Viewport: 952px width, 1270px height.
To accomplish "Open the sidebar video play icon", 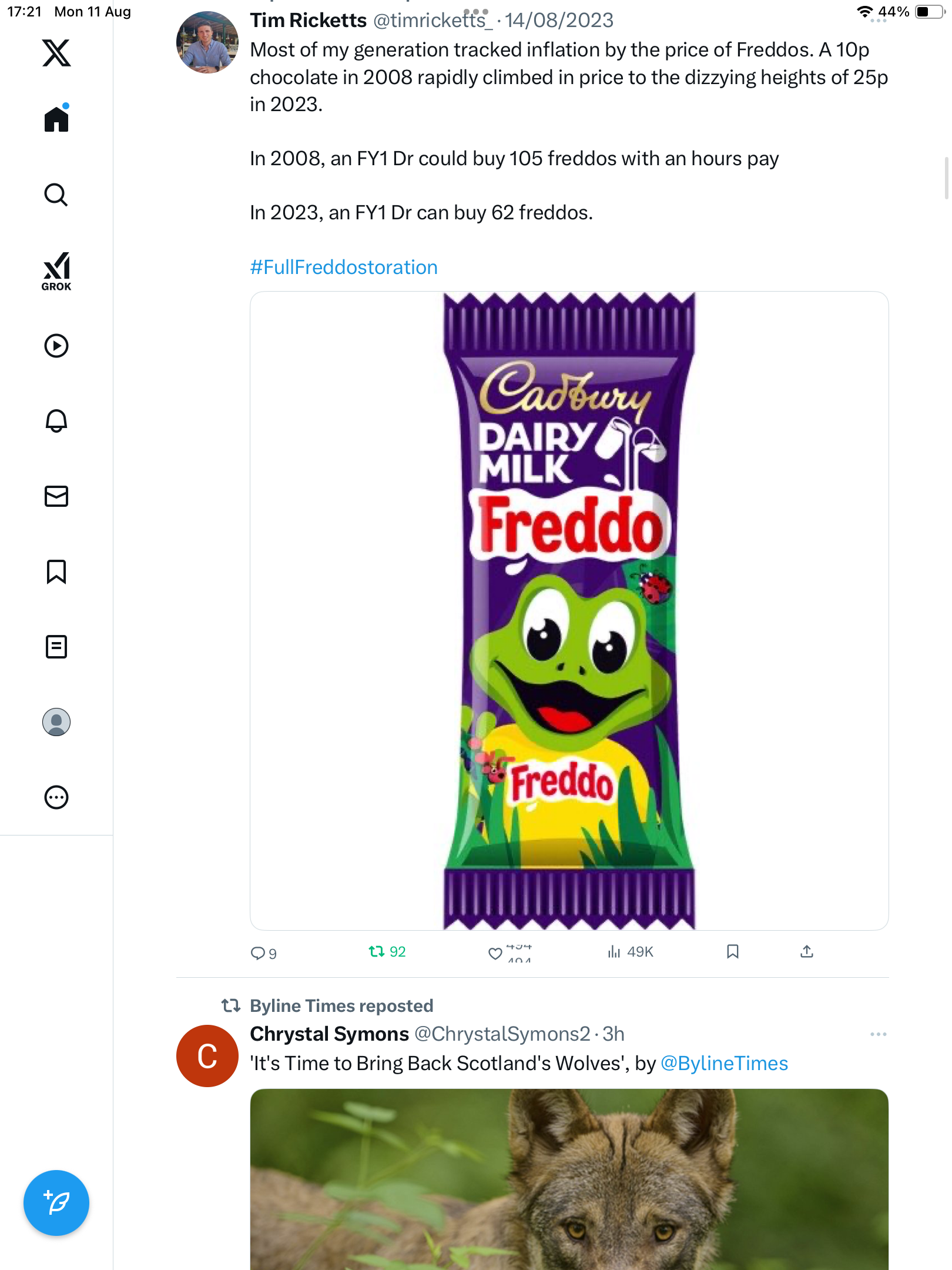I will tap(56, 346).
